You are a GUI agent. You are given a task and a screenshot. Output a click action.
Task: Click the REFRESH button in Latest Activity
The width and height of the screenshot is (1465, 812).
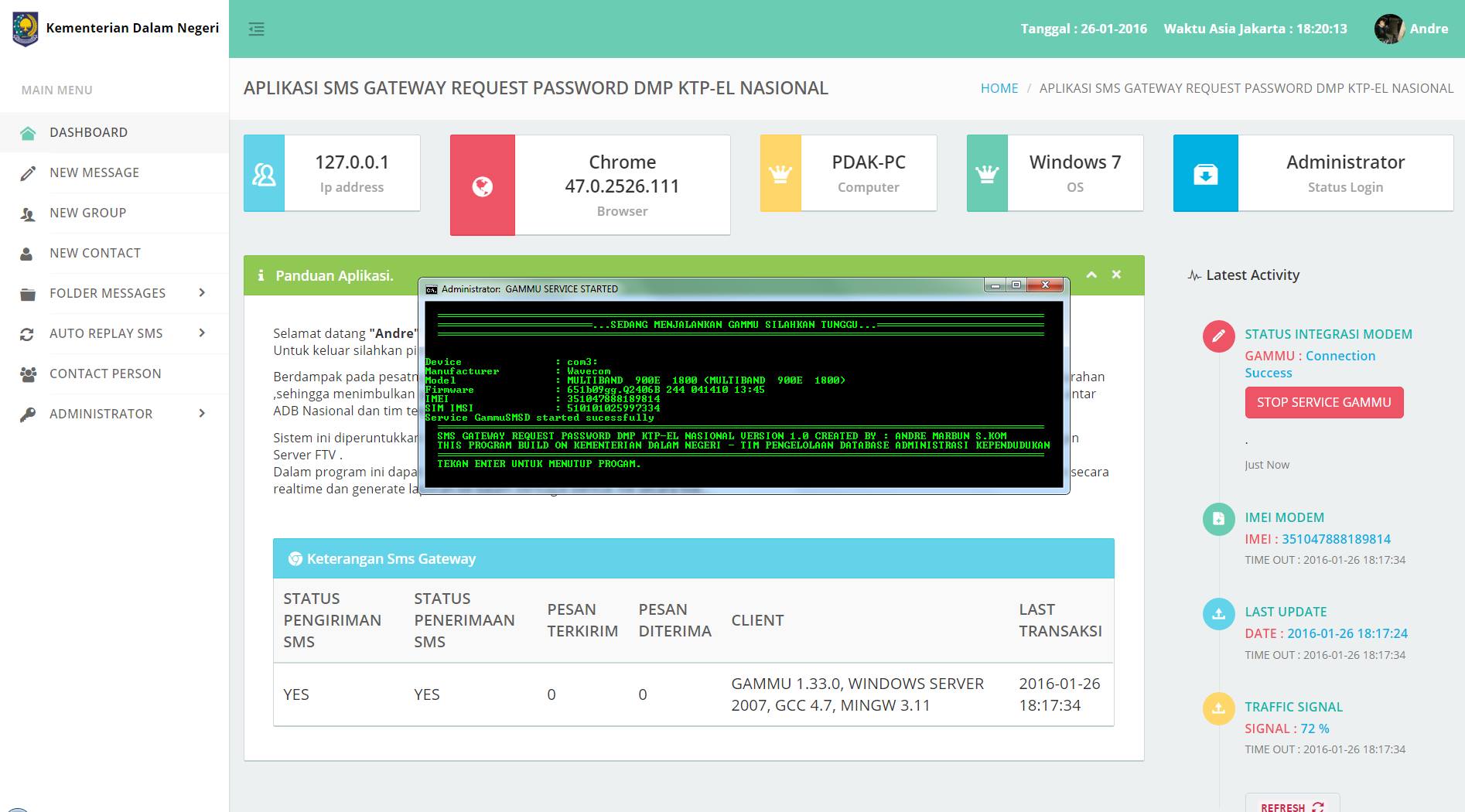point(1292,806)
